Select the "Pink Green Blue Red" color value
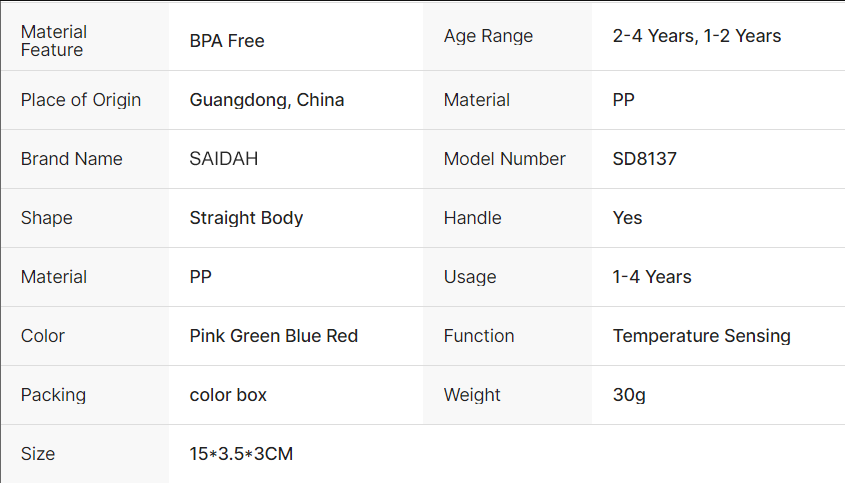This screenshot has height=483, width=845. [x=274, y=336]
